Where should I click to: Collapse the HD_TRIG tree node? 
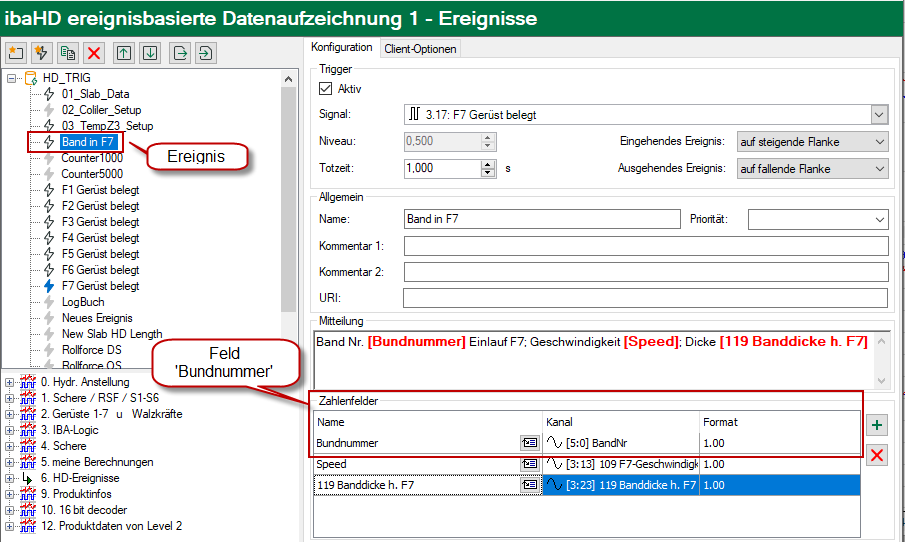tap(11, 78)
